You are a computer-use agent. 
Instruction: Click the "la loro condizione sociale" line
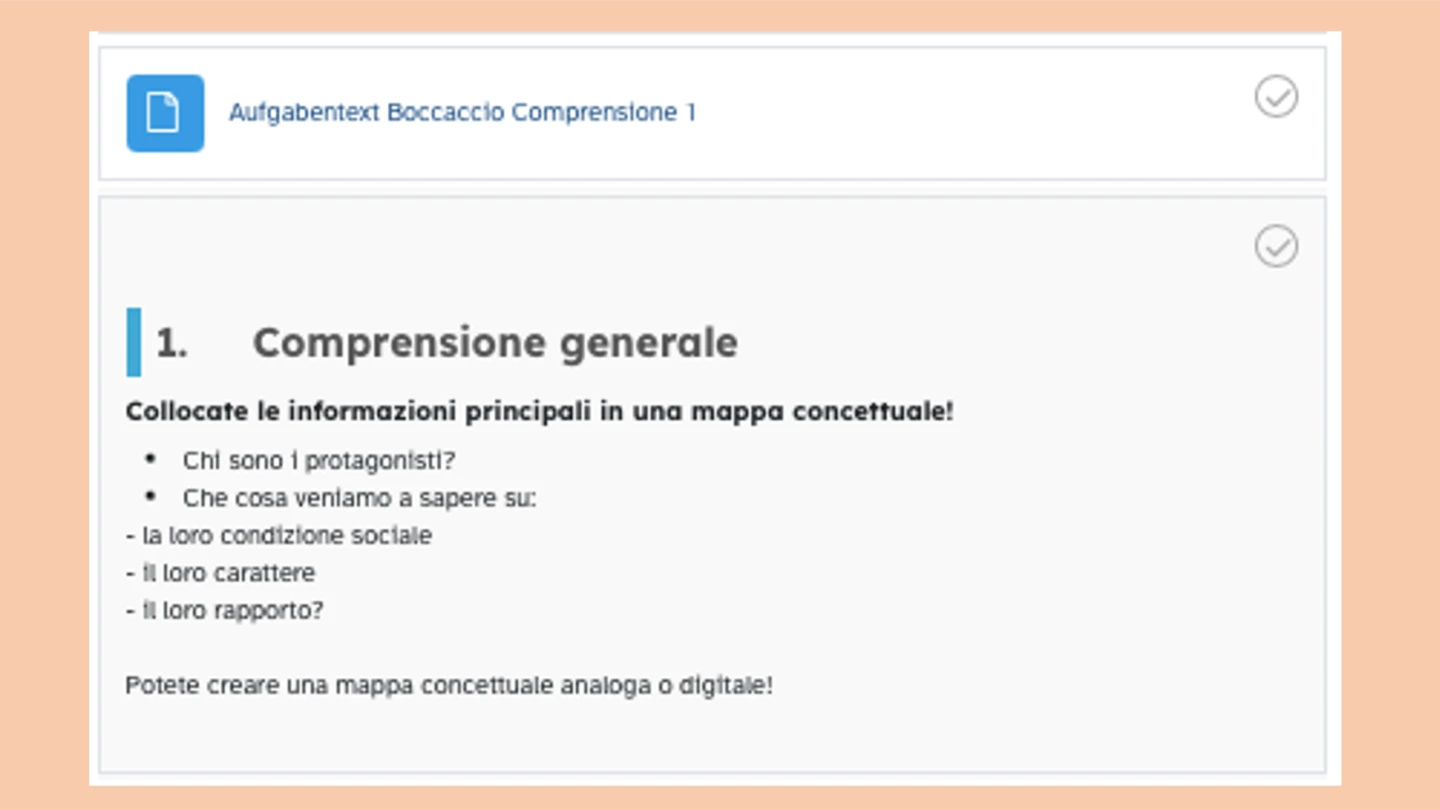pos(286,536)
